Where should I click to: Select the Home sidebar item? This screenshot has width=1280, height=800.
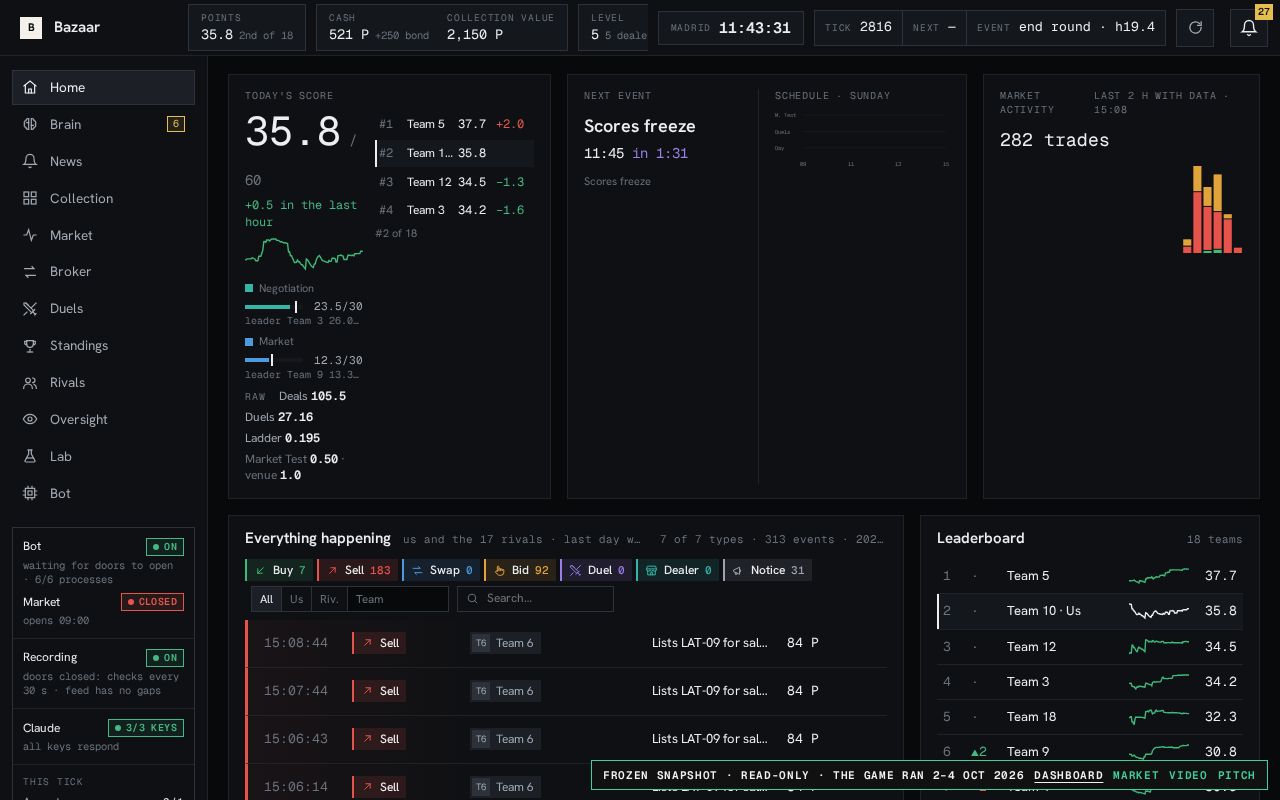pyautogui.click(x=103, y=87)
